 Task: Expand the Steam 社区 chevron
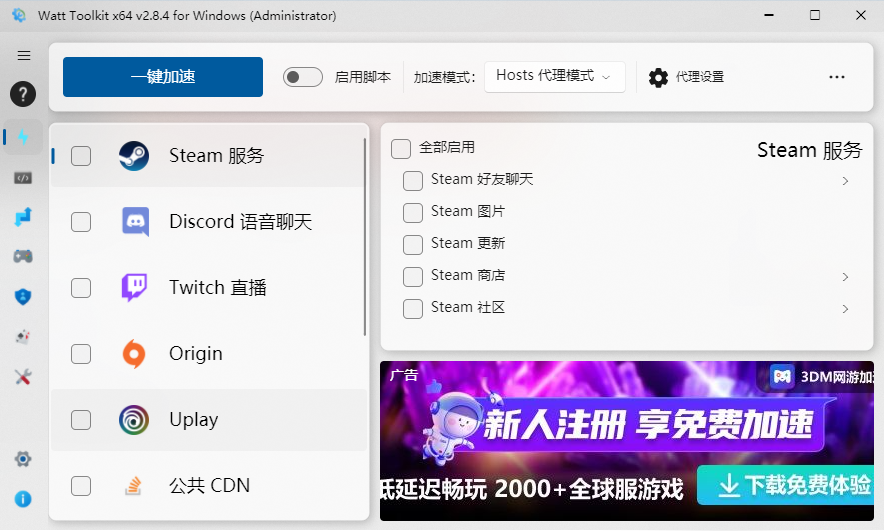[845, 309]
